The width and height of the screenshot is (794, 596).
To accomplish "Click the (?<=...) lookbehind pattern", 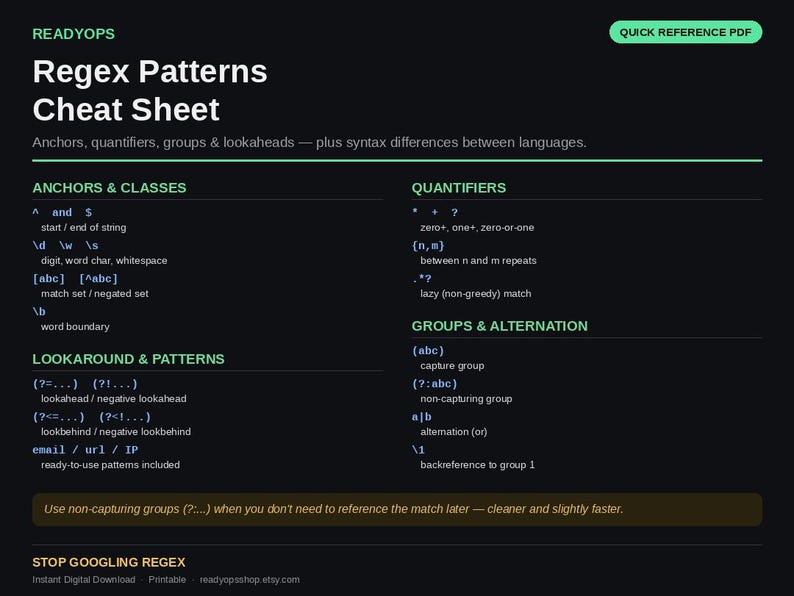I will (x=58, y=417).
